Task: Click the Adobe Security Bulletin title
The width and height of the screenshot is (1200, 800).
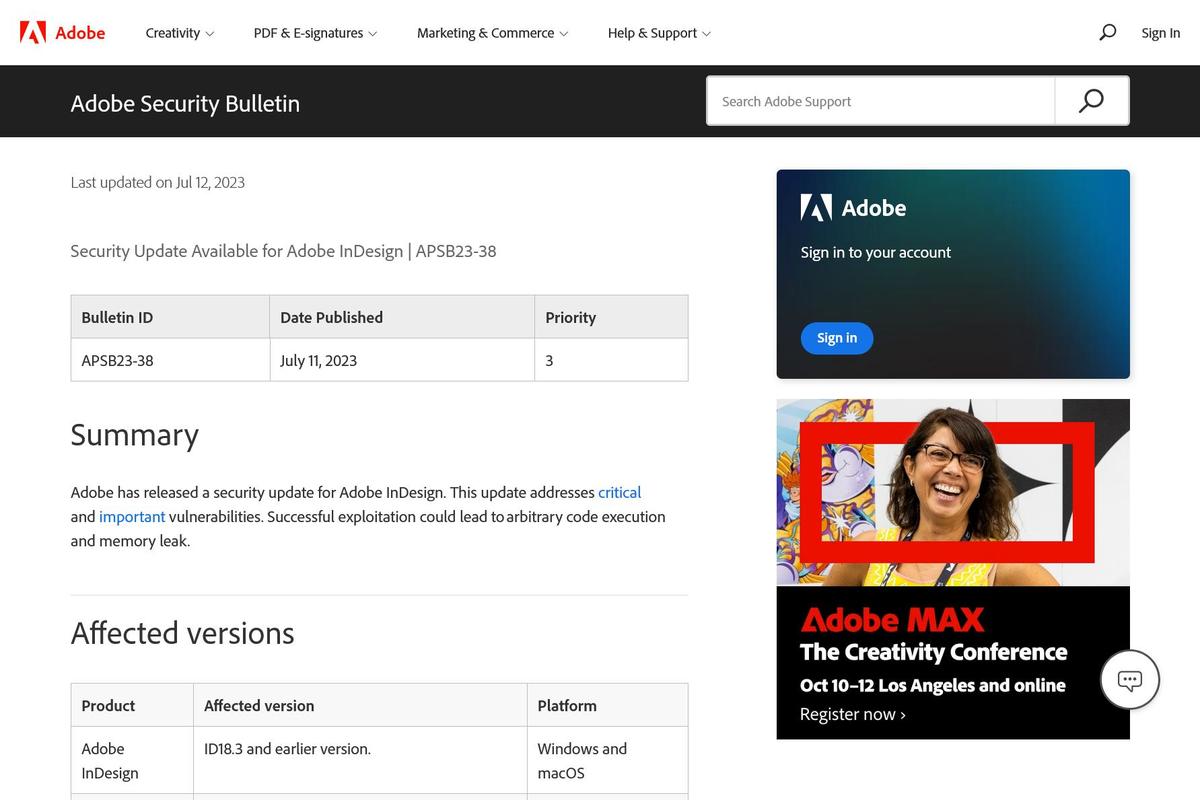Action: (x=185, y=103)
